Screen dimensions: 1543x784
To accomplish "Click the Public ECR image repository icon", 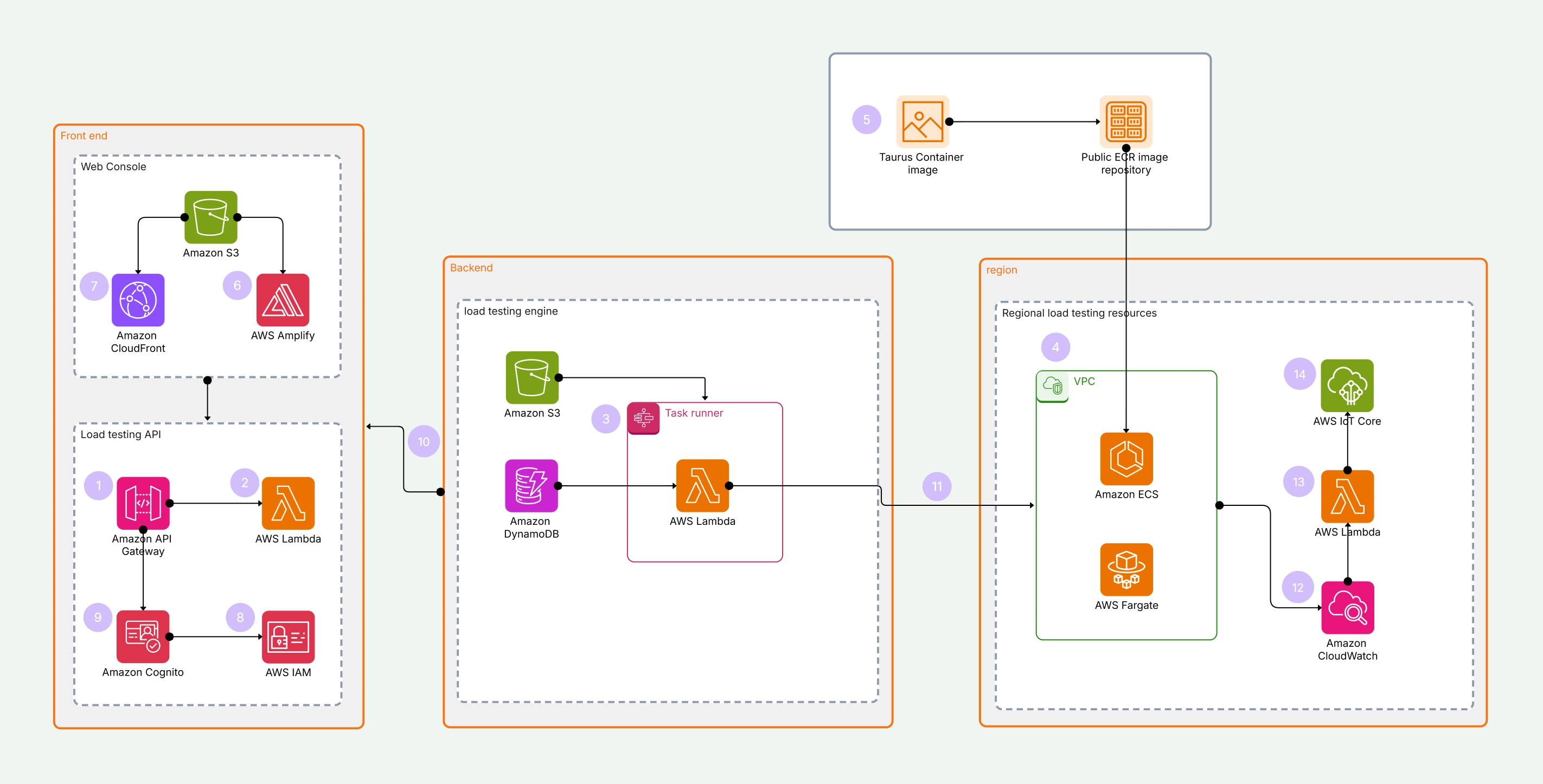I will (1126, 123).
